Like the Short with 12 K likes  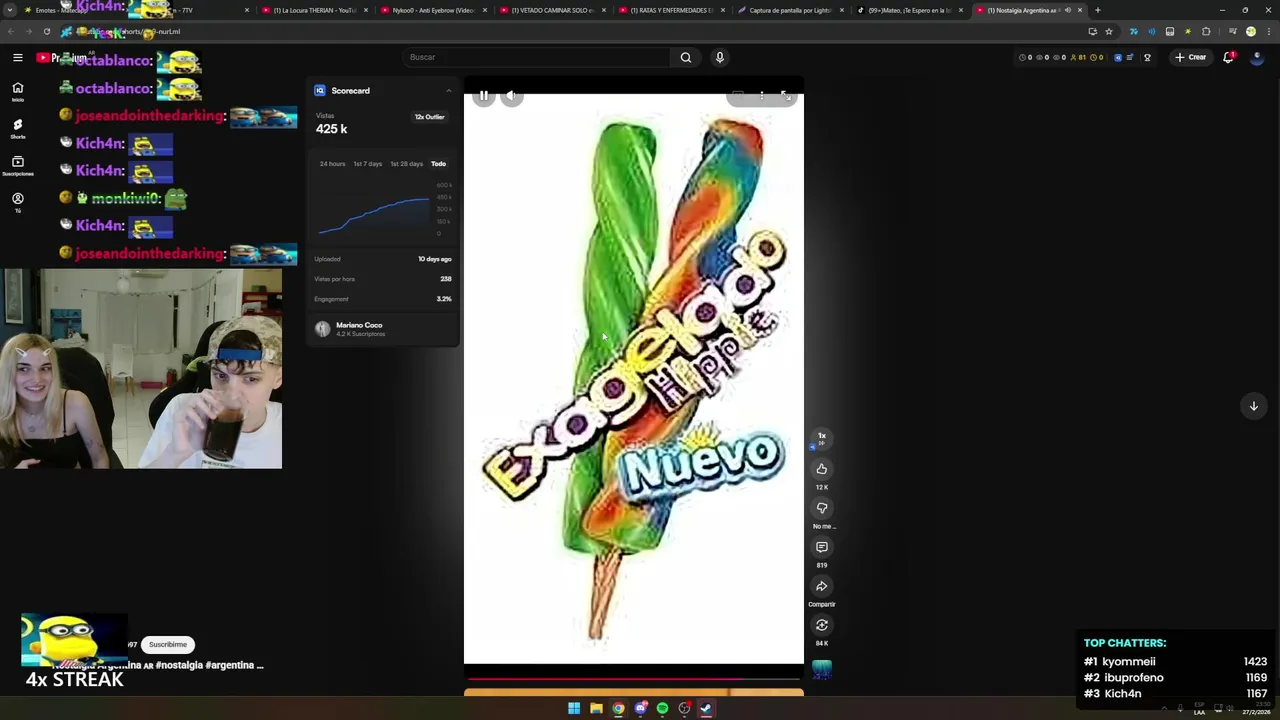click(x=822, y=469)
